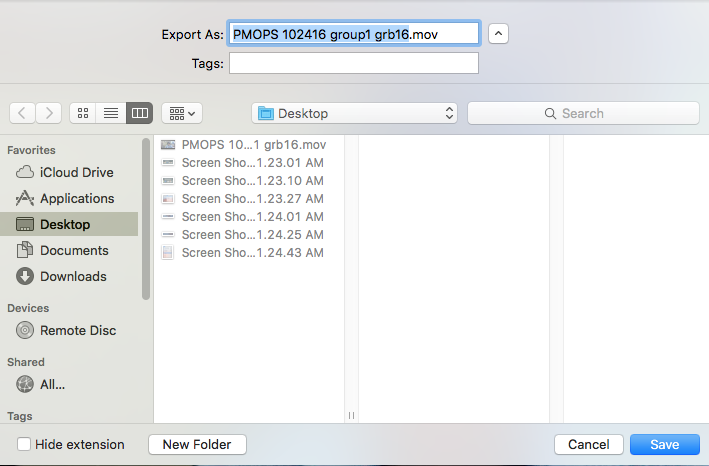709x466 pixels.
Task: Select Desktop in sidebar Favorites
Action: coord(69,224)
